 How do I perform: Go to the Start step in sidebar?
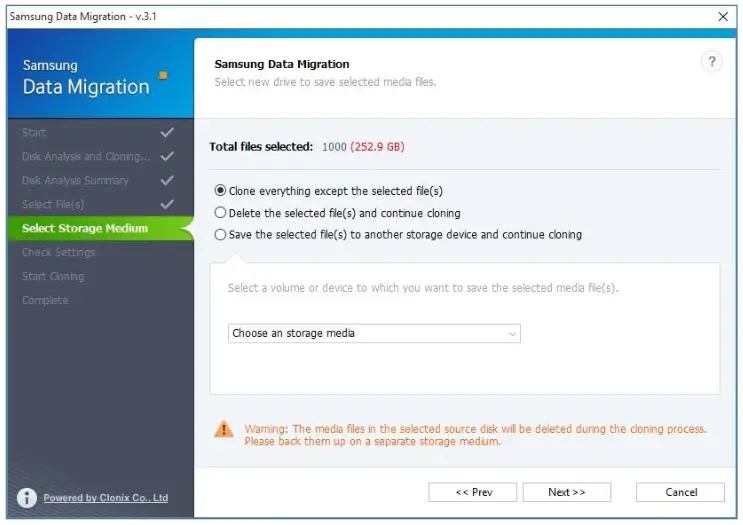(34, 133)
